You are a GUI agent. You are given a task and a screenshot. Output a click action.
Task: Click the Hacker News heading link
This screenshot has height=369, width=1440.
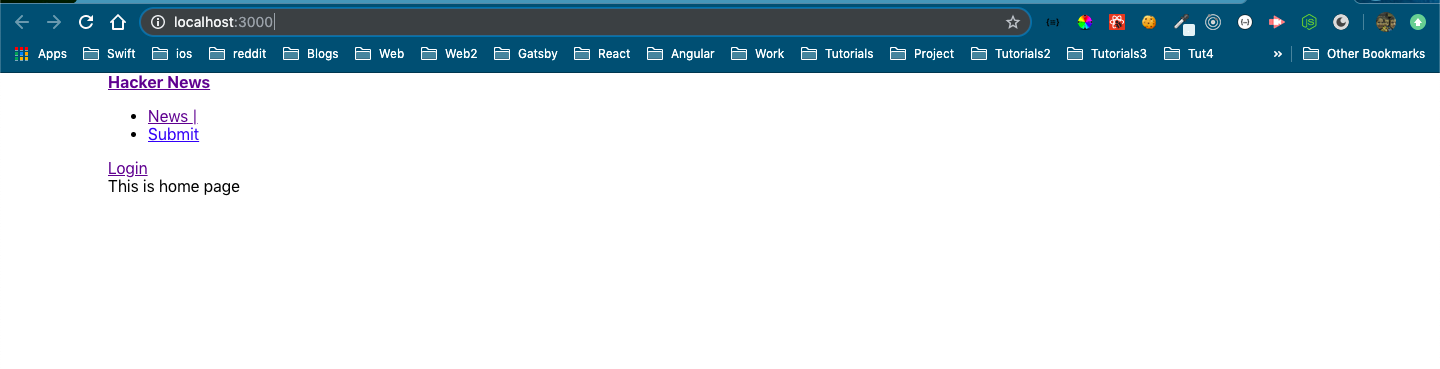[159, 82]
